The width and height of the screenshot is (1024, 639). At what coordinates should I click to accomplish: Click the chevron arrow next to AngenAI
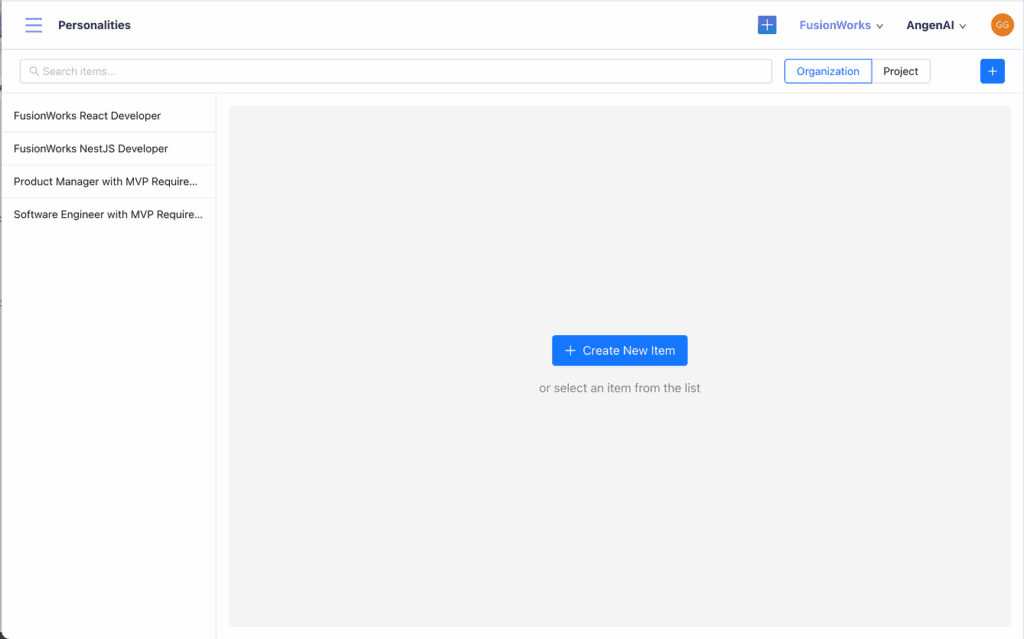963,26
